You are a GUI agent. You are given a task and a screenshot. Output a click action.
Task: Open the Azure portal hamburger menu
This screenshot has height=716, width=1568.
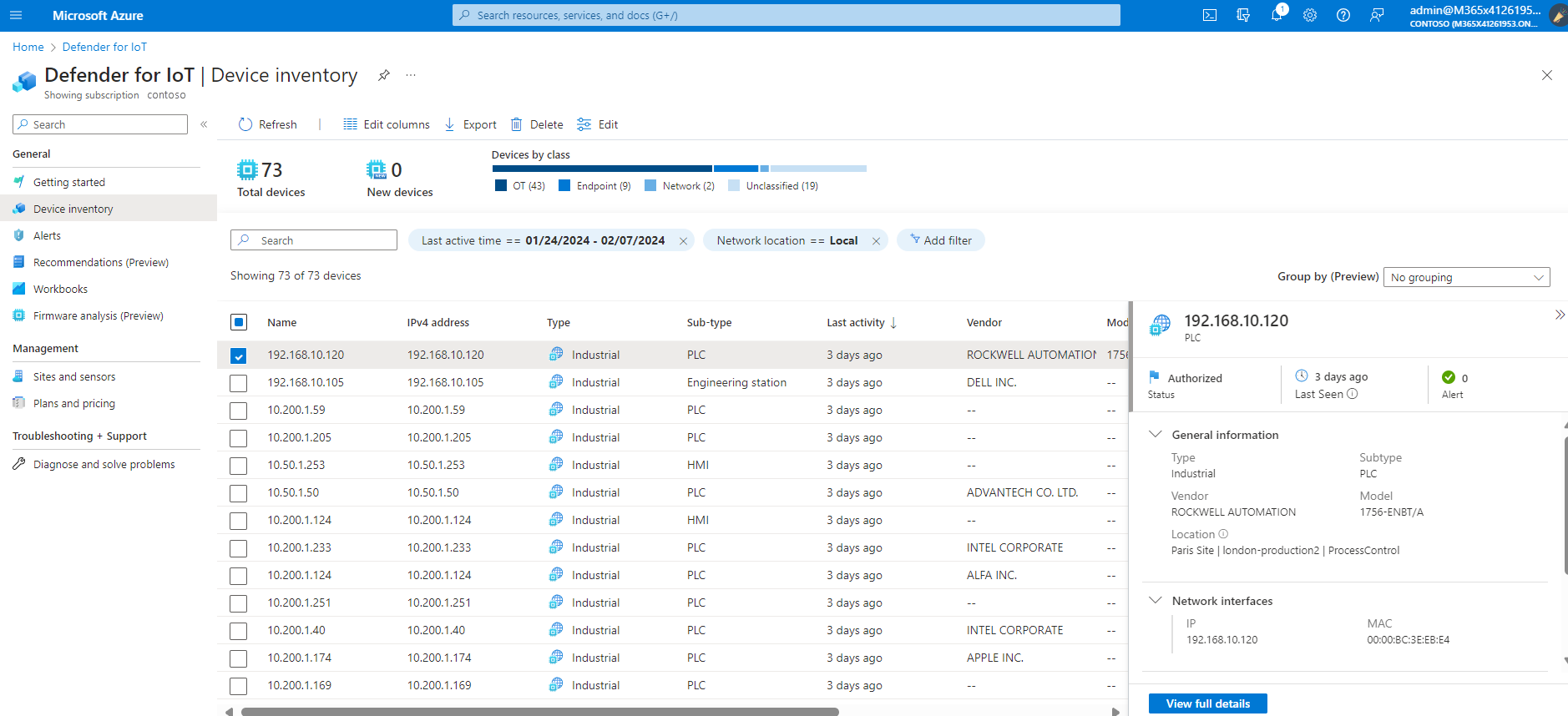[16, 15]
